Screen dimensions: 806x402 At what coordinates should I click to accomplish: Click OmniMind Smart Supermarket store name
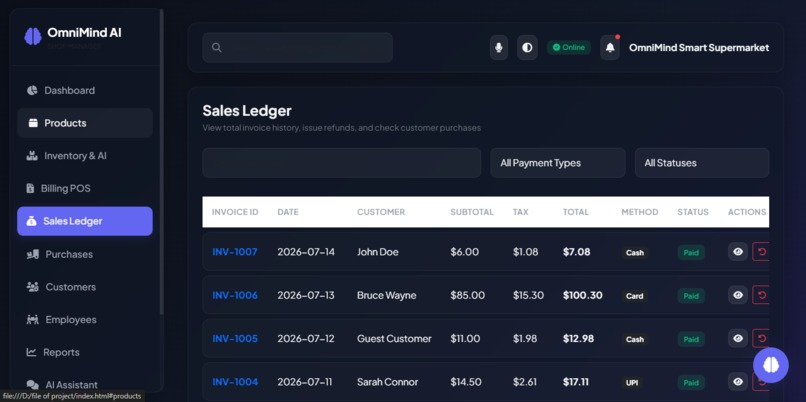(x=699, y=48)
